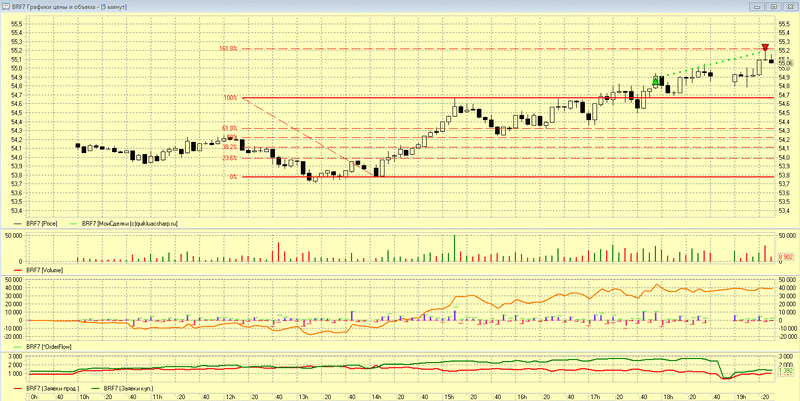
Task: Click the BRF7 chart window icon
Action: [6, 7]
